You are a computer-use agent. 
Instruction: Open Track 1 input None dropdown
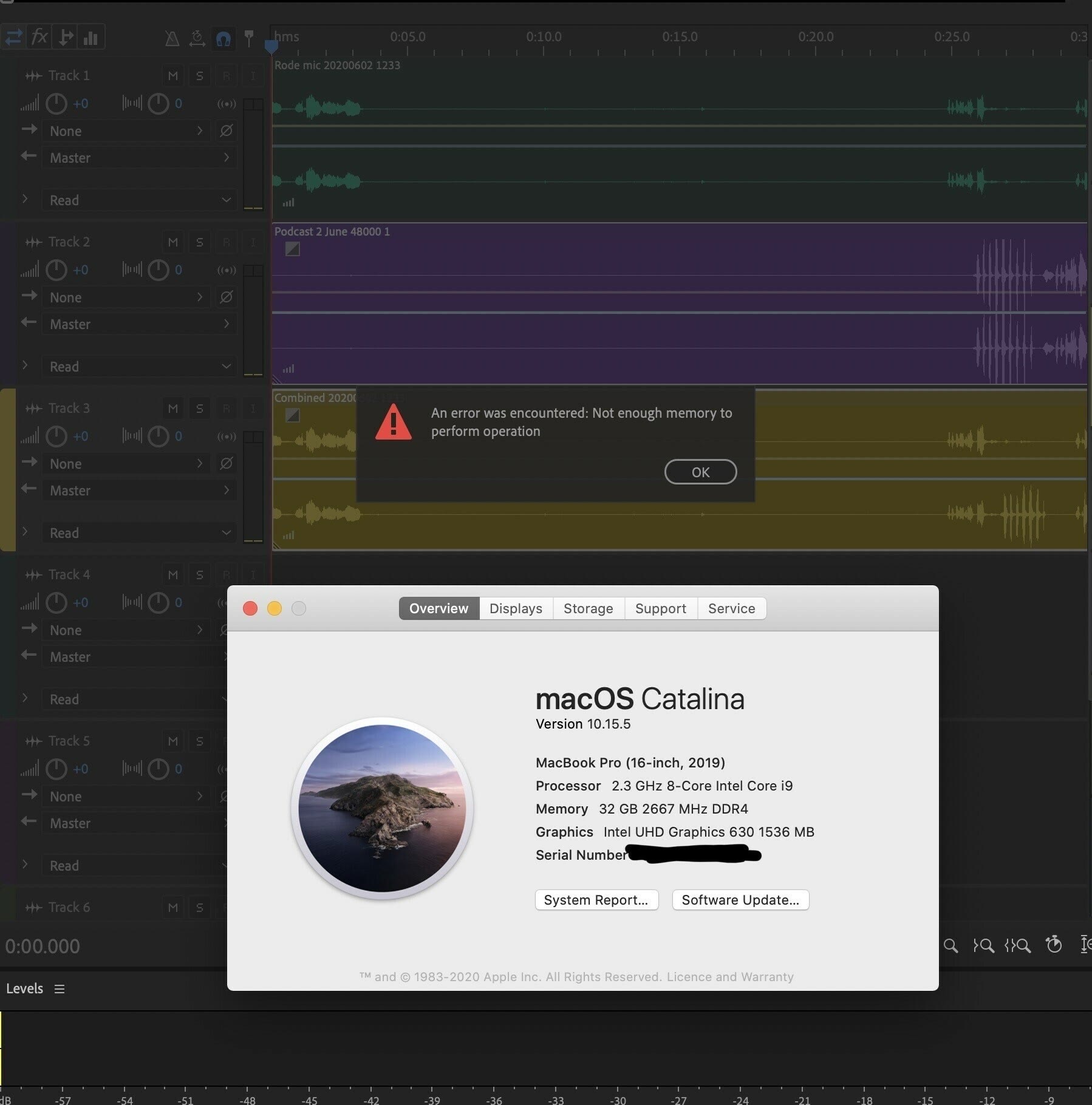tap(126, 131)
